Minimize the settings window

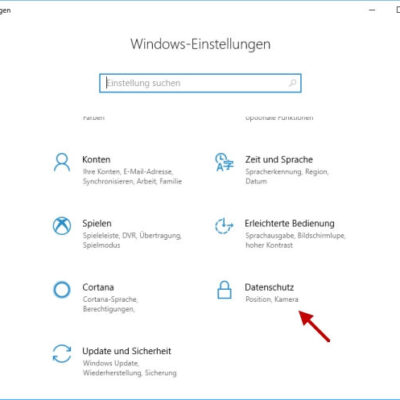[372, 10]
